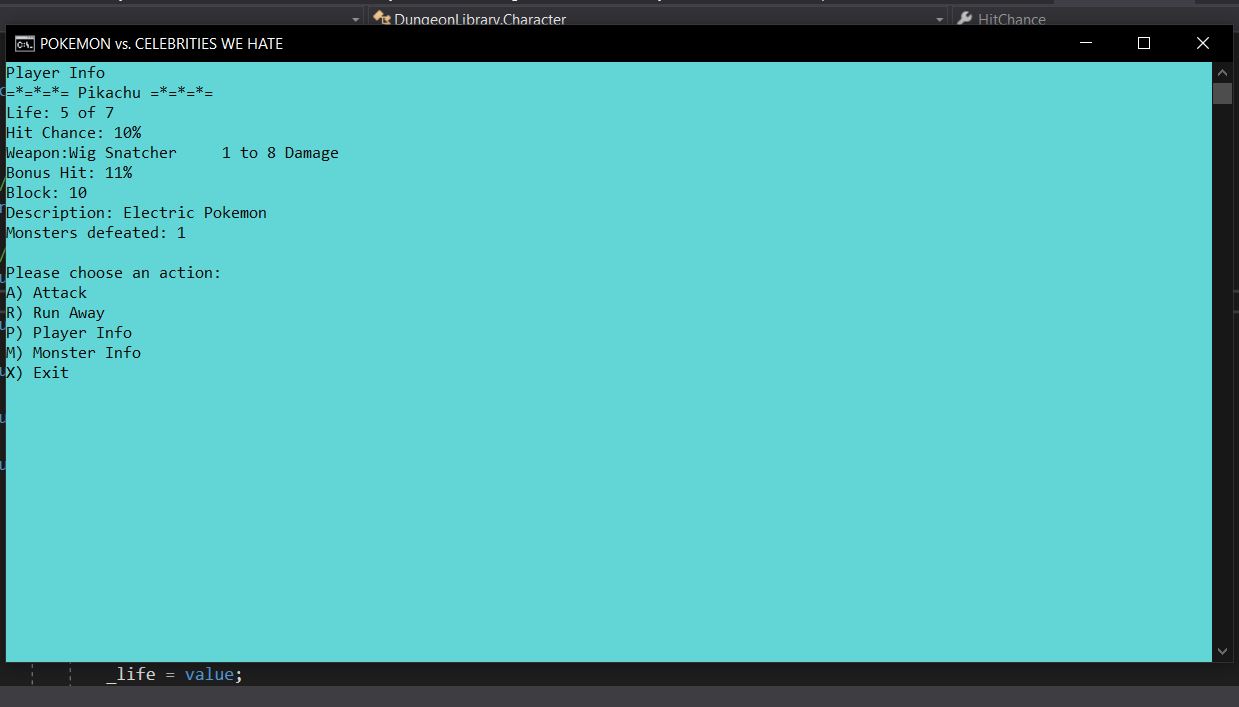Click the 'X) Exit' option line
The height and width of the screenshot is (707, 1239).
pyautogui.click(x=38, y=373)
